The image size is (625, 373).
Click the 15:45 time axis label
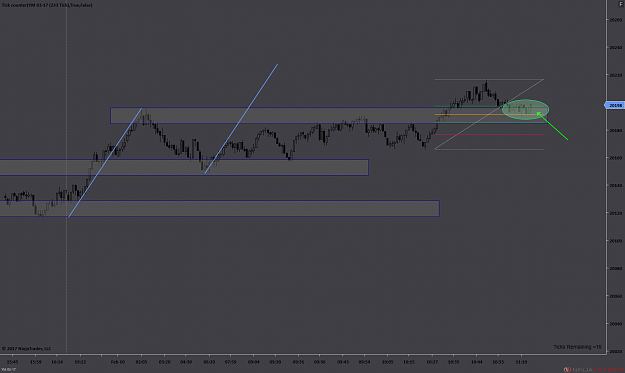click(x=12, y=362)
